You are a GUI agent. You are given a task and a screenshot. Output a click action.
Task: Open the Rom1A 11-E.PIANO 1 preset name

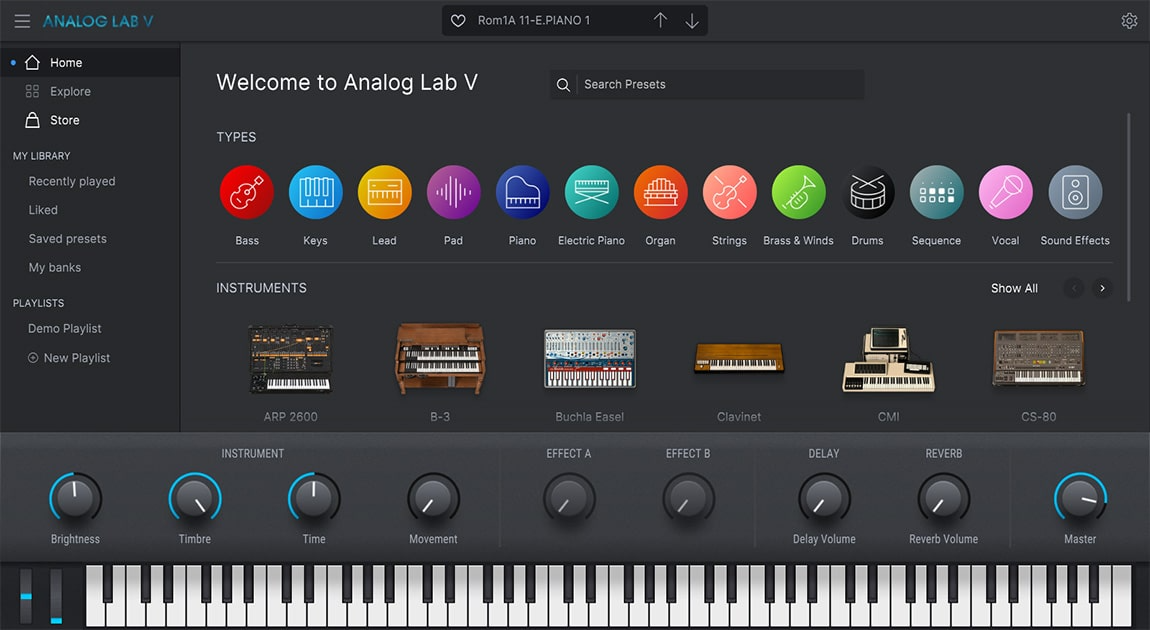[534, 21]
